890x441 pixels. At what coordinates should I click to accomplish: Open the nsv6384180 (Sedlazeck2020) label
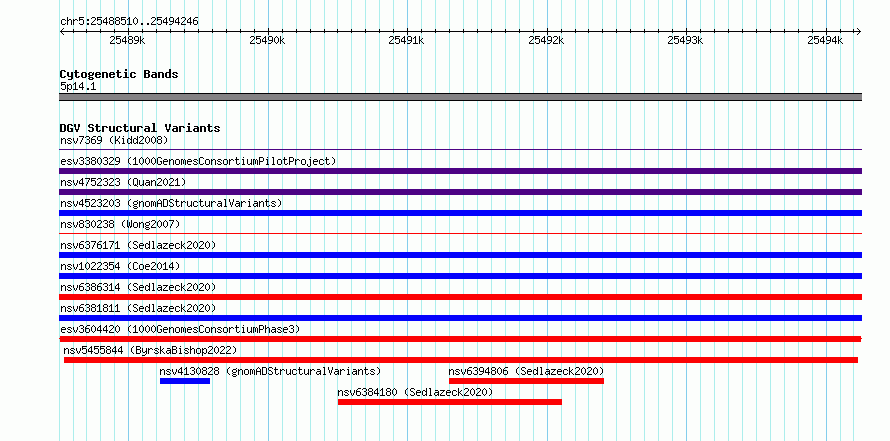pos(415,392)
